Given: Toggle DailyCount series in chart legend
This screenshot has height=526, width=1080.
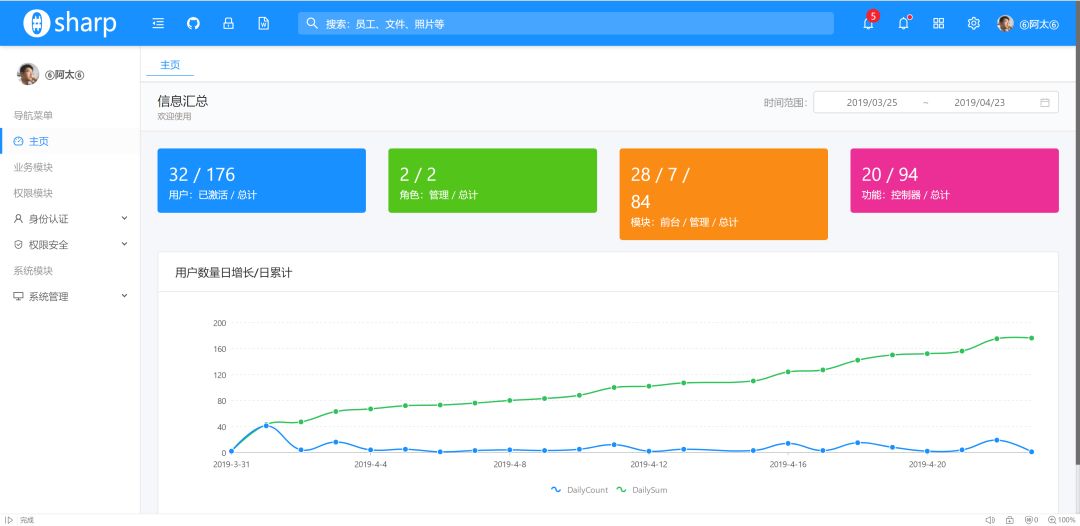Looking at the screenshot, I should pyautogui.click(x=579, y=490).
